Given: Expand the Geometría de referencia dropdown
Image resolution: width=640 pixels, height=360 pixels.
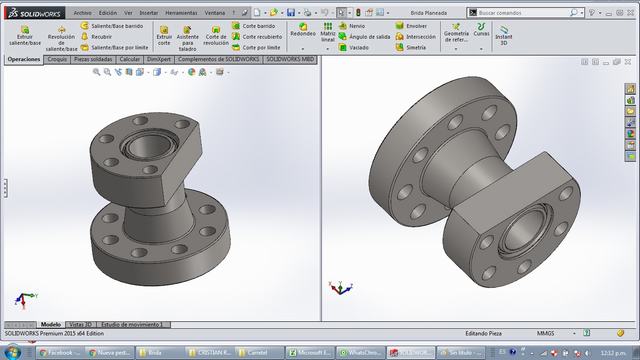Looking at the screenshot, I should click(456, 49).
